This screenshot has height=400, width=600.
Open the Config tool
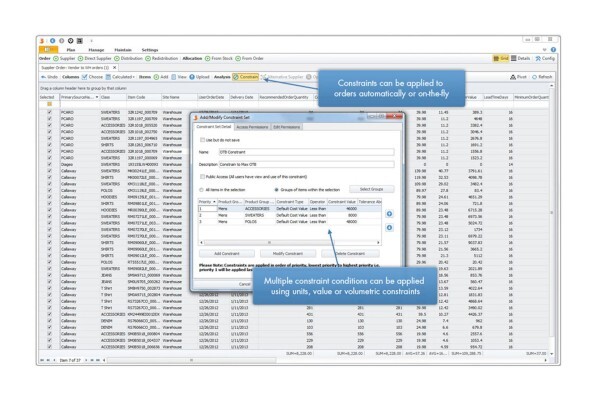(545, 59)
